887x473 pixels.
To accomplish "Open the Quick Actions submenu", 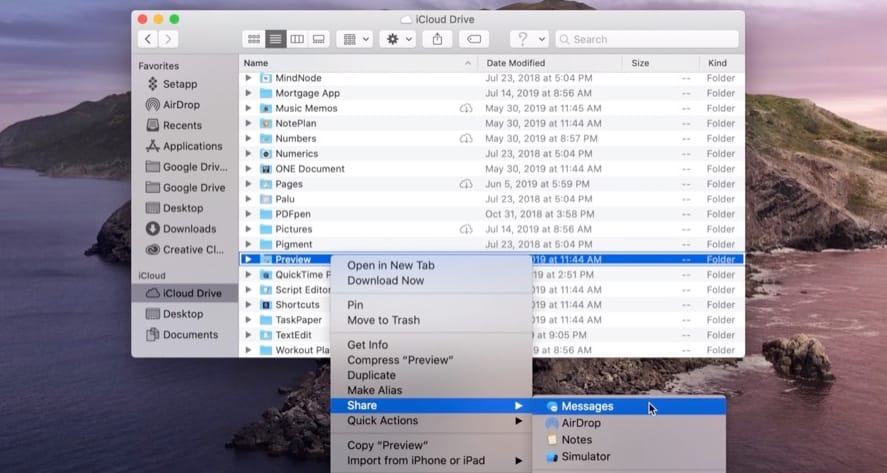I will click(431, 421).
